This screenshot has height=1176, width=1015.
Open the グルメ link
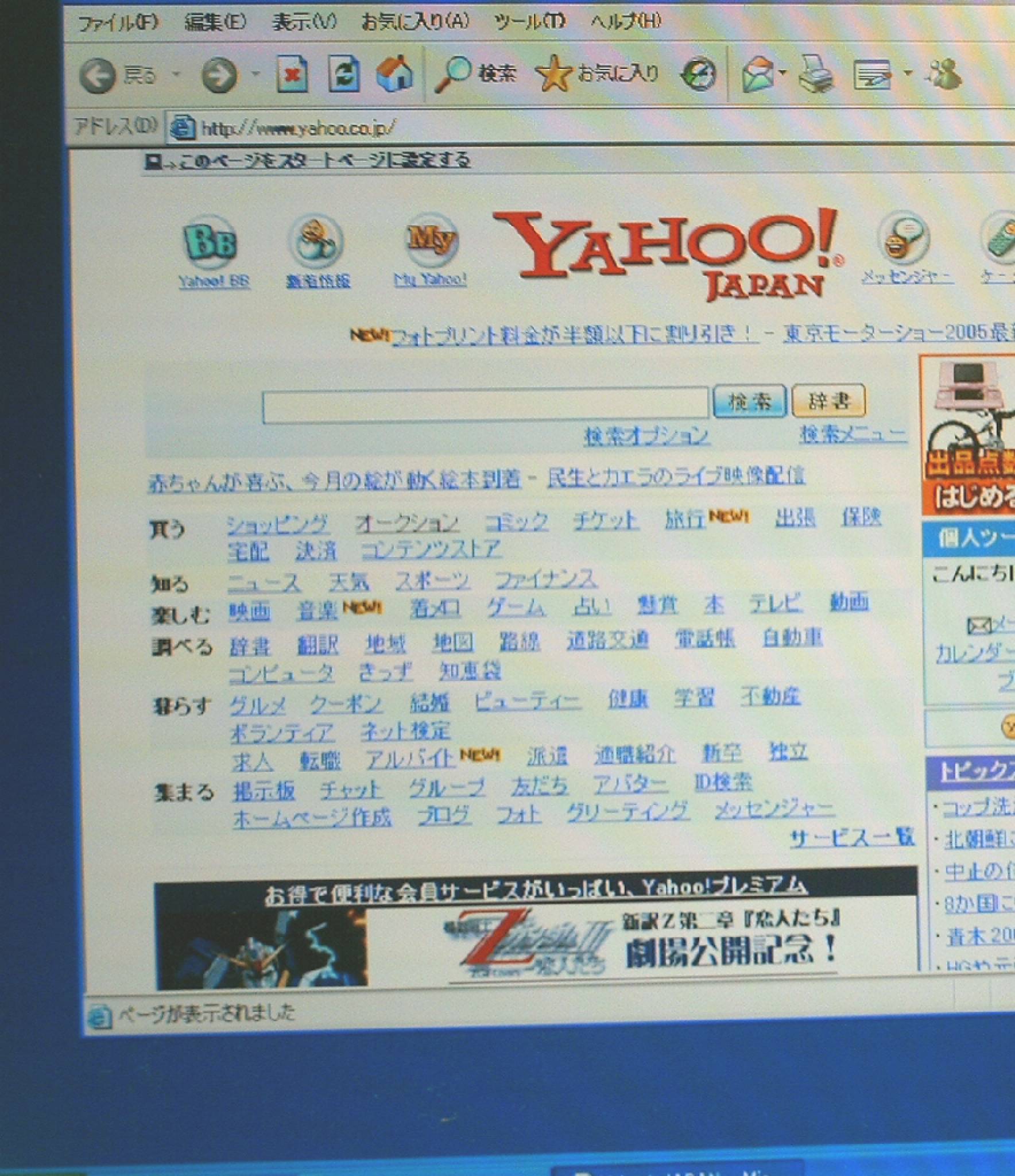(258, 706)
